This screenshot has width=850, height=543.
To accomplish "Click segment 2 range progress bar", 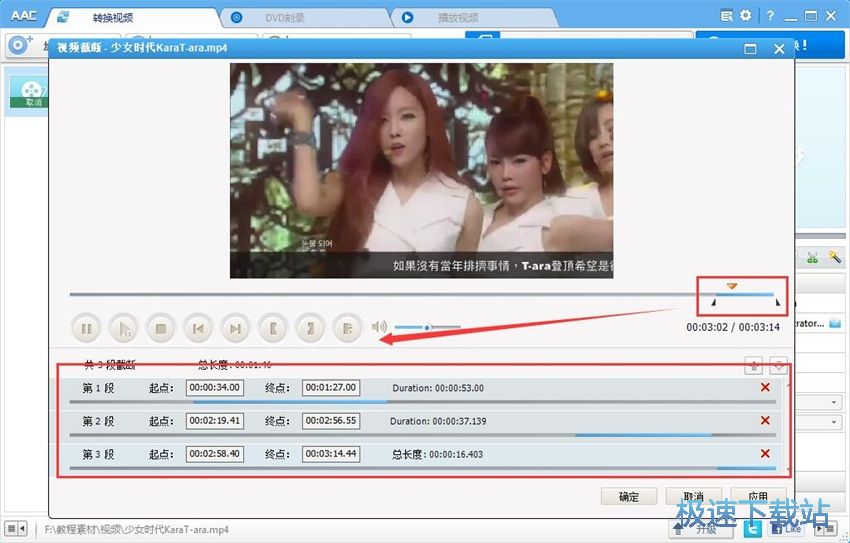I will (x=423, y=435).
